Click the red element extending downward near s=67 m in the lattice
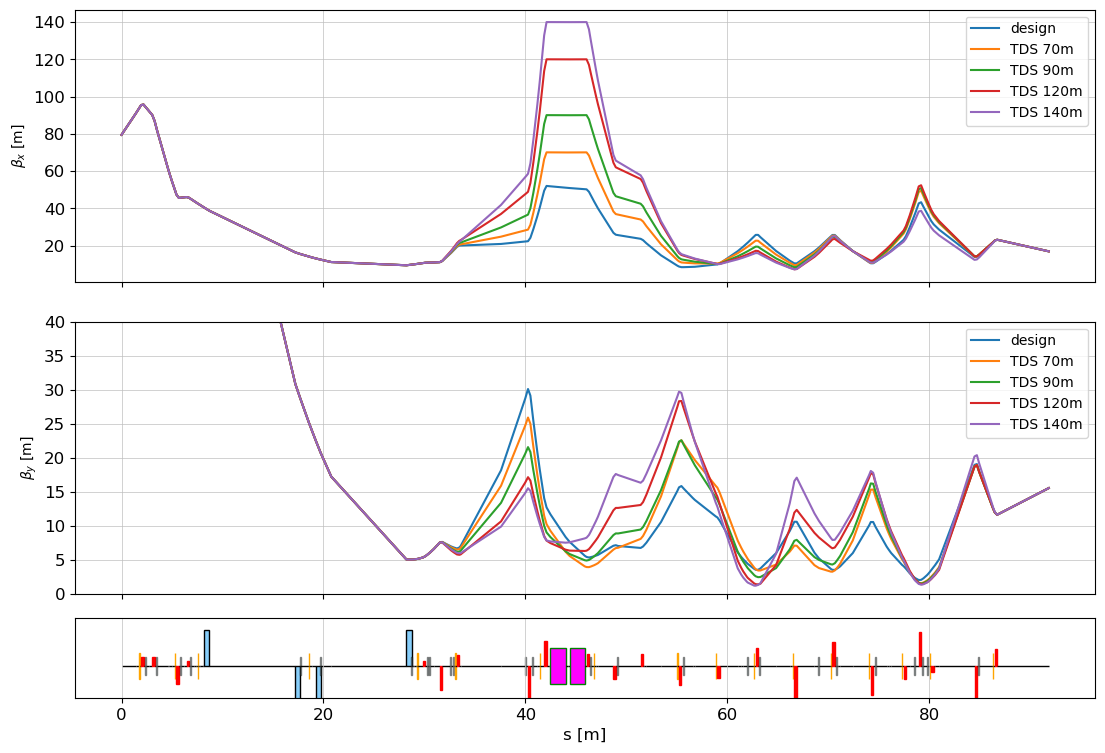Image resolution: width=1105 pixels, height=753 pixels. [796, 682]
